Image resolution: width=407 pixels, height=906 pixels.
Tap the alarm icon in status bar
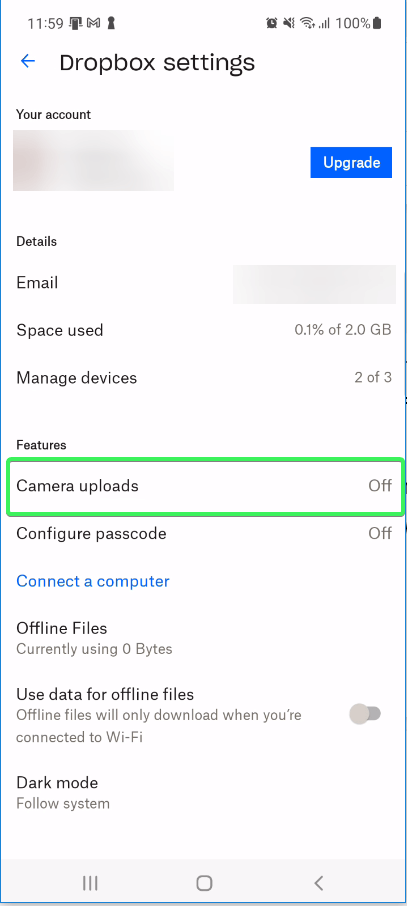(271, 23)
